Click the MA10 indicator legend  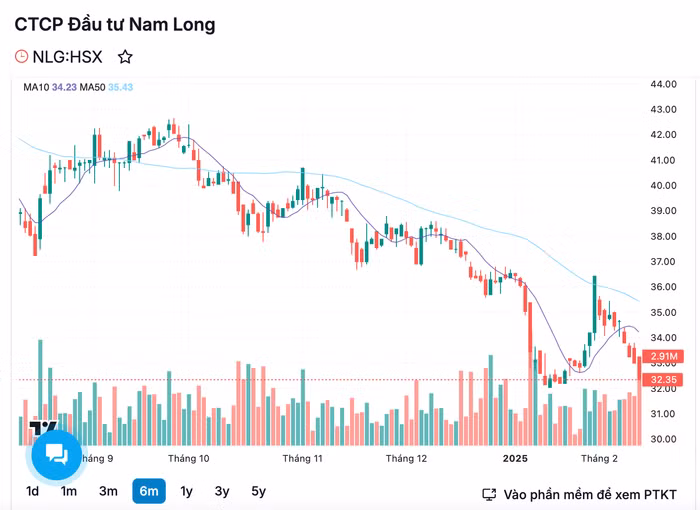[x=50, y=87]
